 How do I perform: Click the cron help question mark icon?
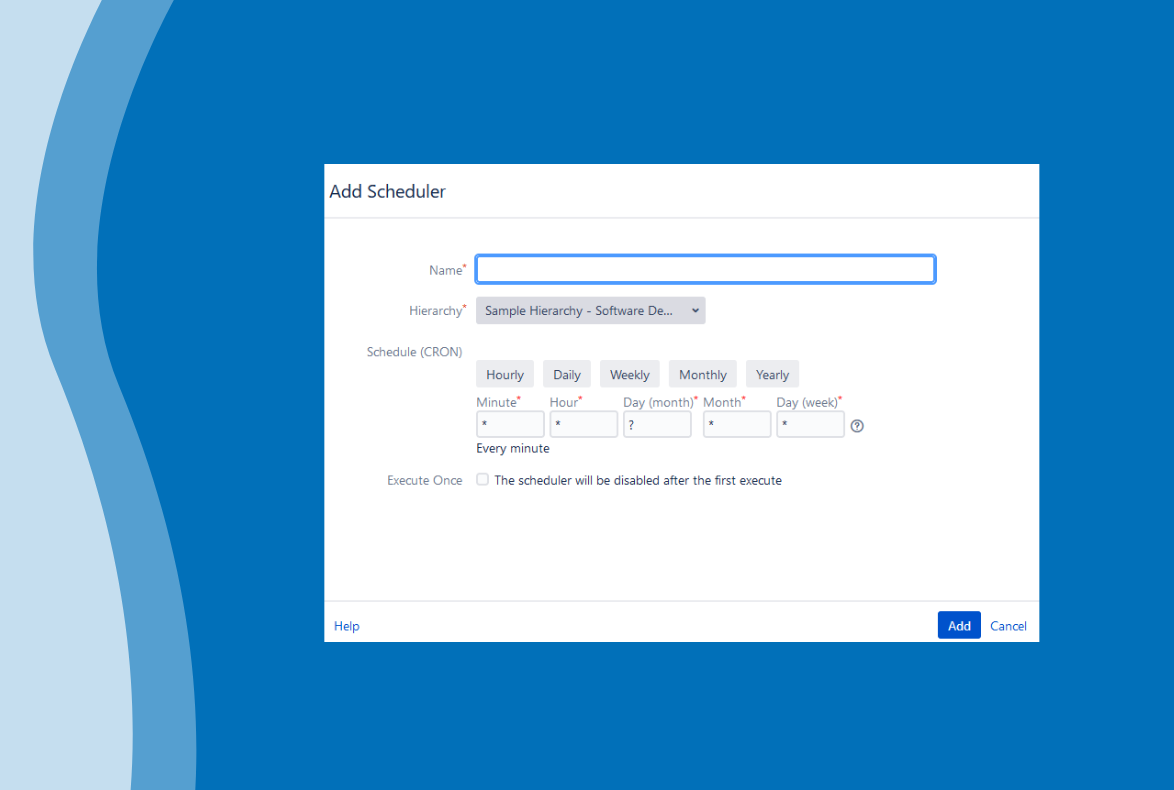(857, 425)
